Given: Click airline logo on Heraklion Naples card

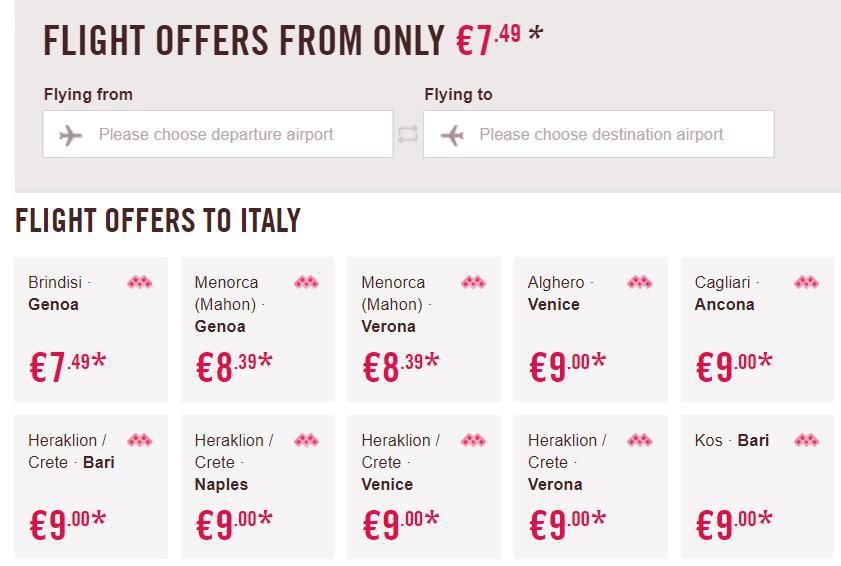Looking at the screenshot, I should coord(307,440).
